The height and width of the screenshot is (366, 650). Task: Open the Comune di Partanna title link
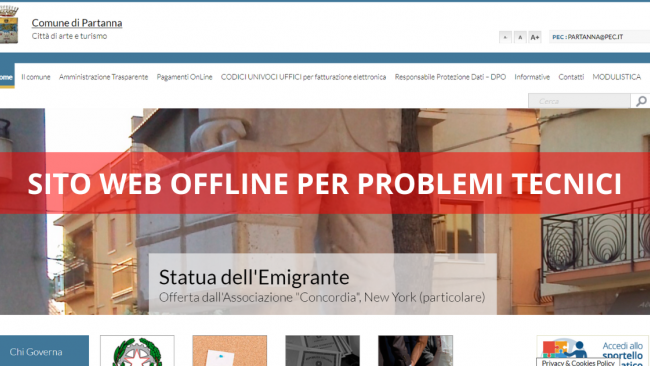coord(77,23)
